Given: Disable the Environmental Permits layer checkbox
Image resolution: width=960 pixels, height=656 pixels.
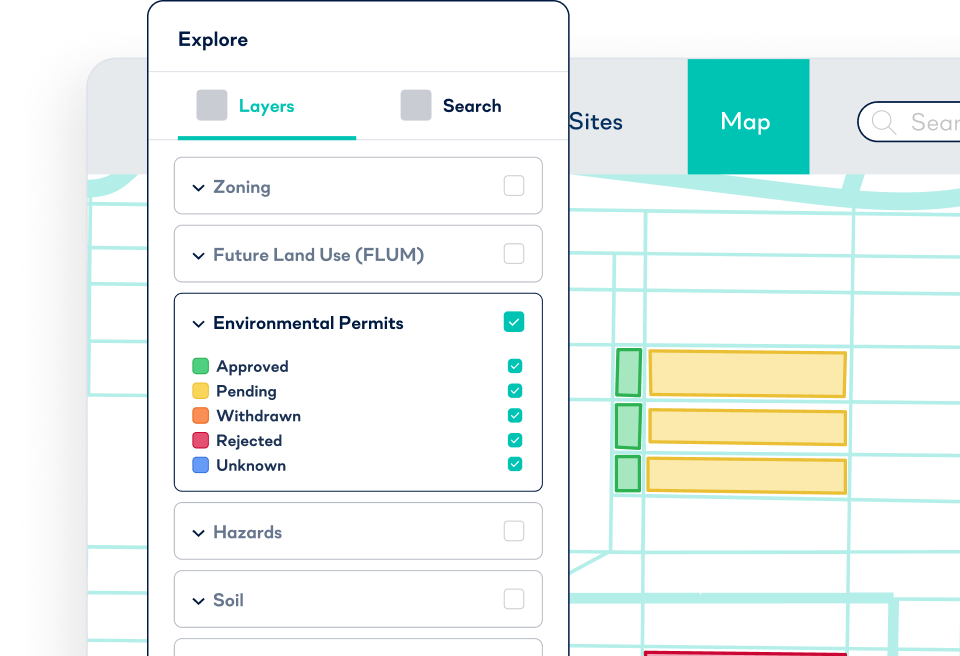Looking at the screenshot, I should [x=514, y=322].
